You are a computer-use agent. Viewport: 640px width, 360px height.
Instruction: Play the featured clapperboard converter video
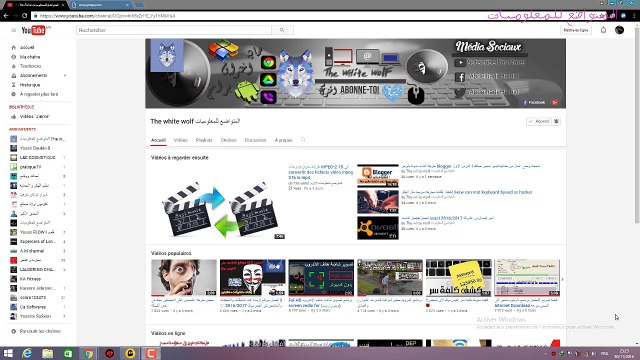click(x=219, y=202)
